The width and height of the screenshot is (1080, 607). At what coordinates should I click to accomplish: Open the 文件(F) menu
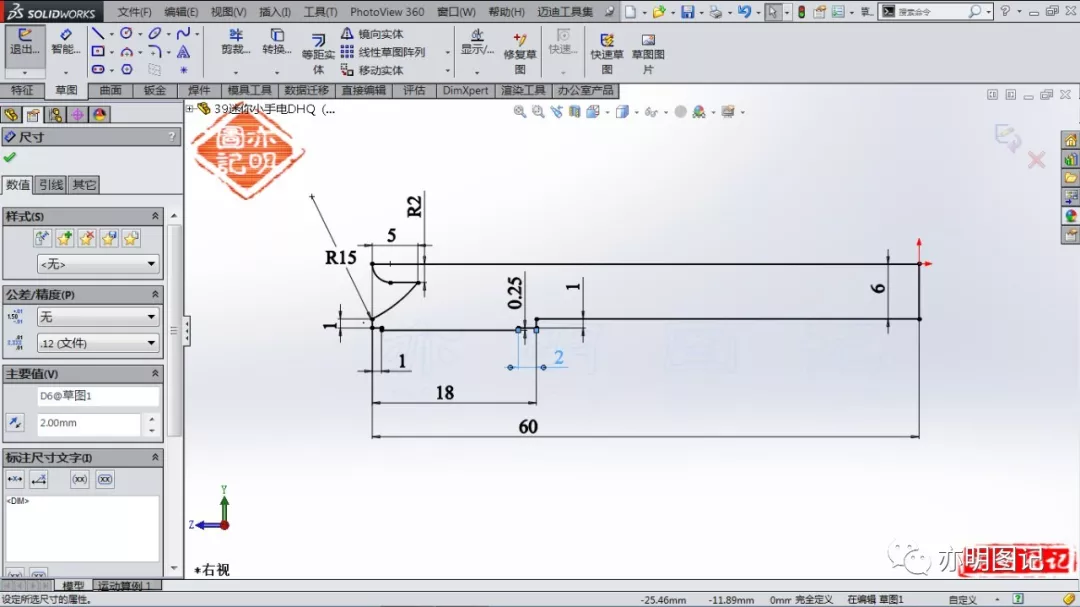click(x=134, y=12)
